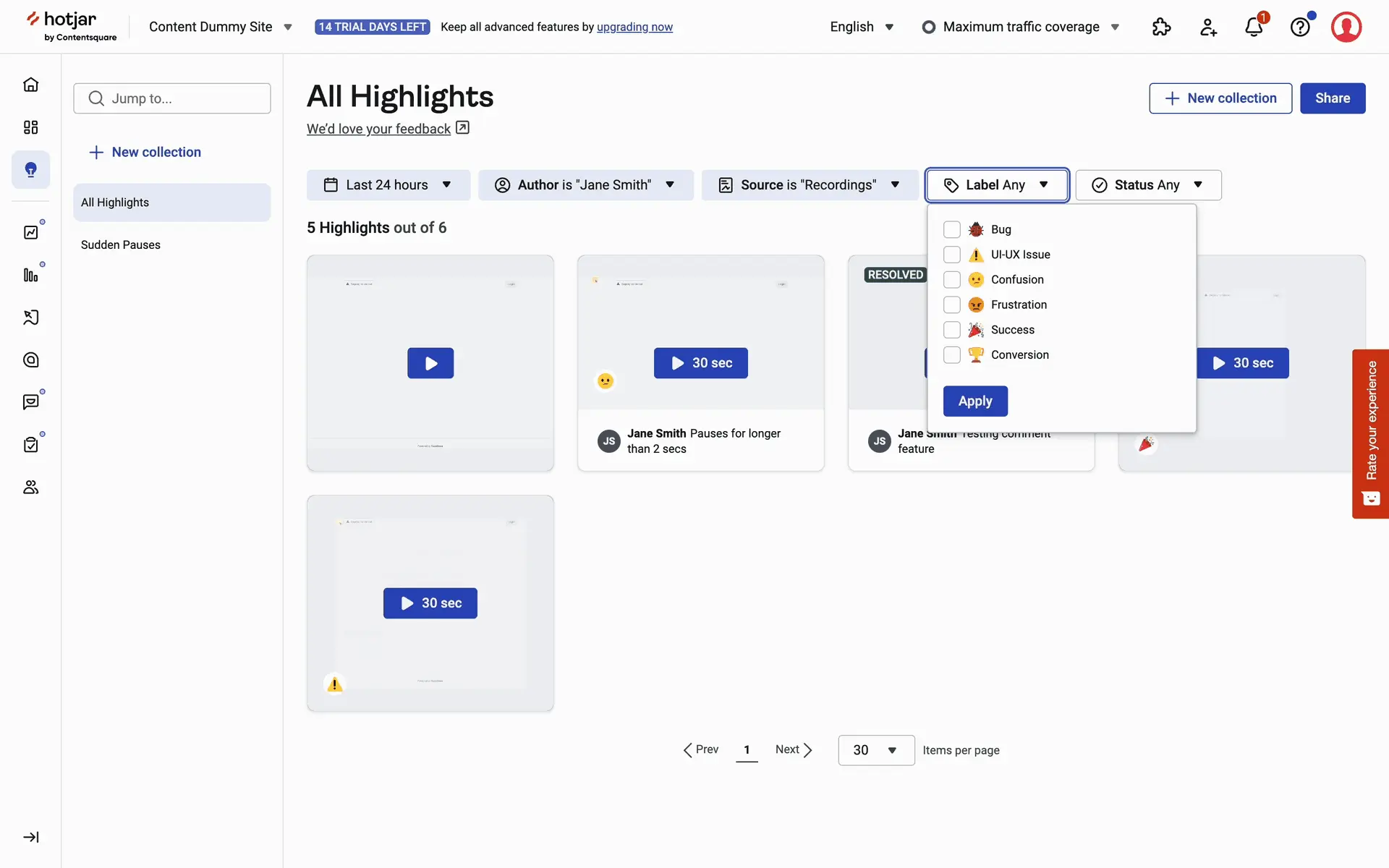Open the items per page dropdown
Screen dimensions: 1389x868
(875, 750)
